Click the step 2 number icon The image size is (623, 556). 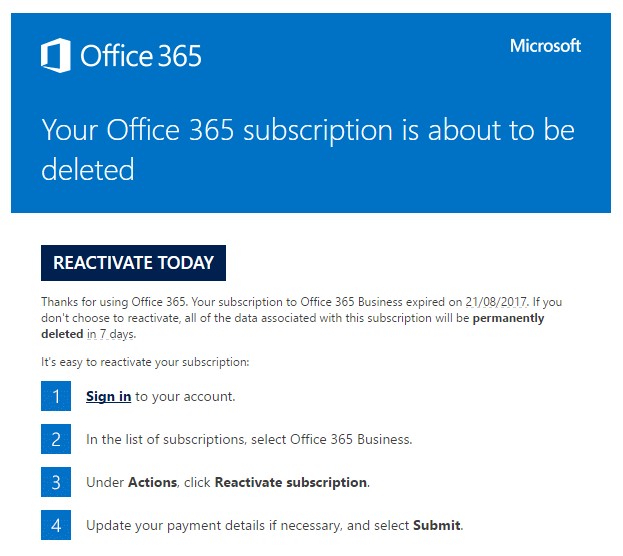coord(56,439)
